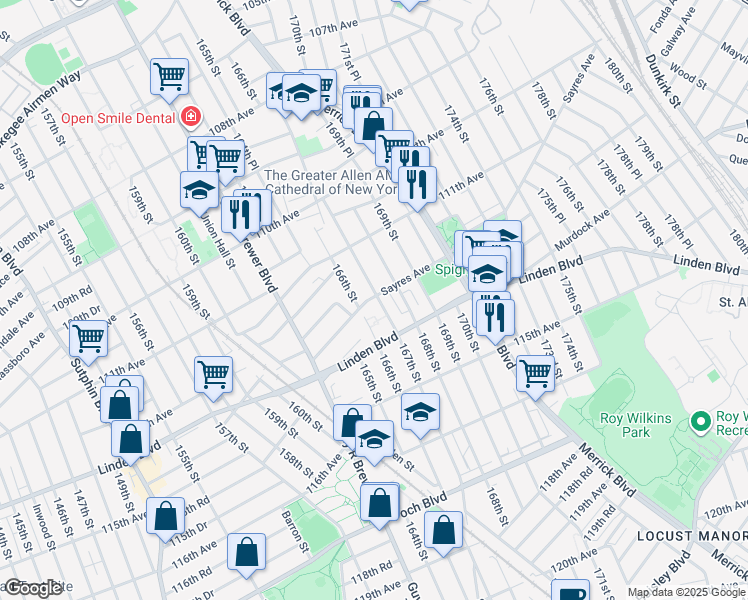Click the LOCUST MANOR neighborhood label

692,536
